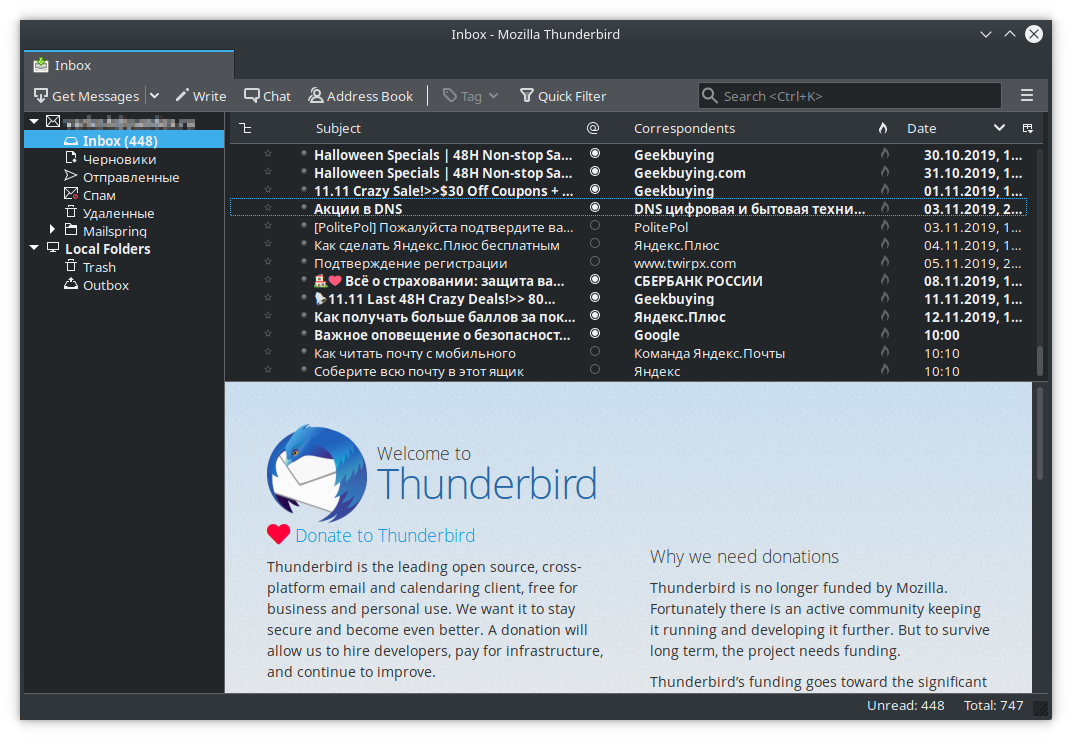Click the message list scrollbar thumb
Image resolution: width=1072 pixels, height=740 pixels.
(1040, 360)
